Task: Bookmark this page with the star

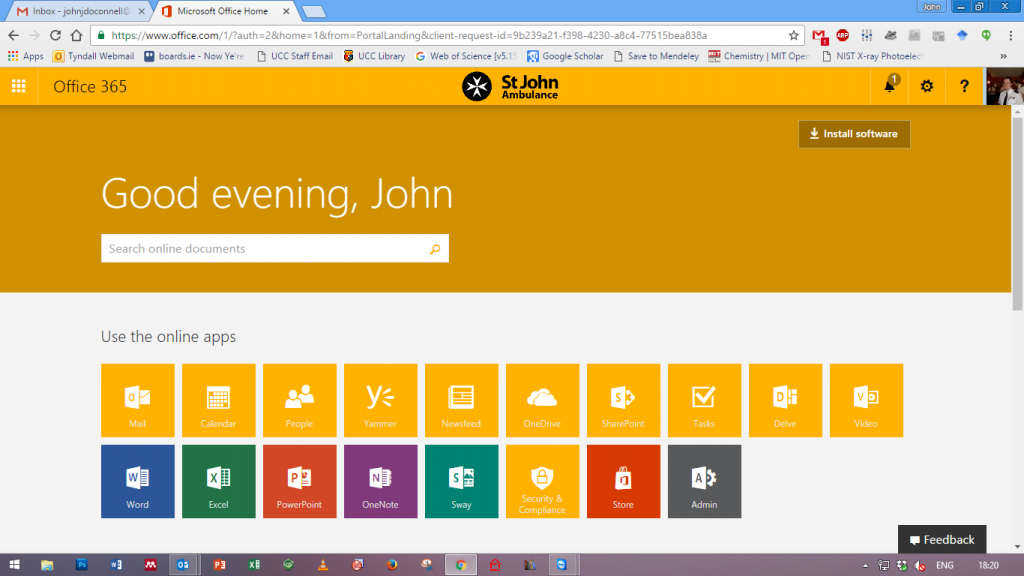Action: (x=793, y=35)
